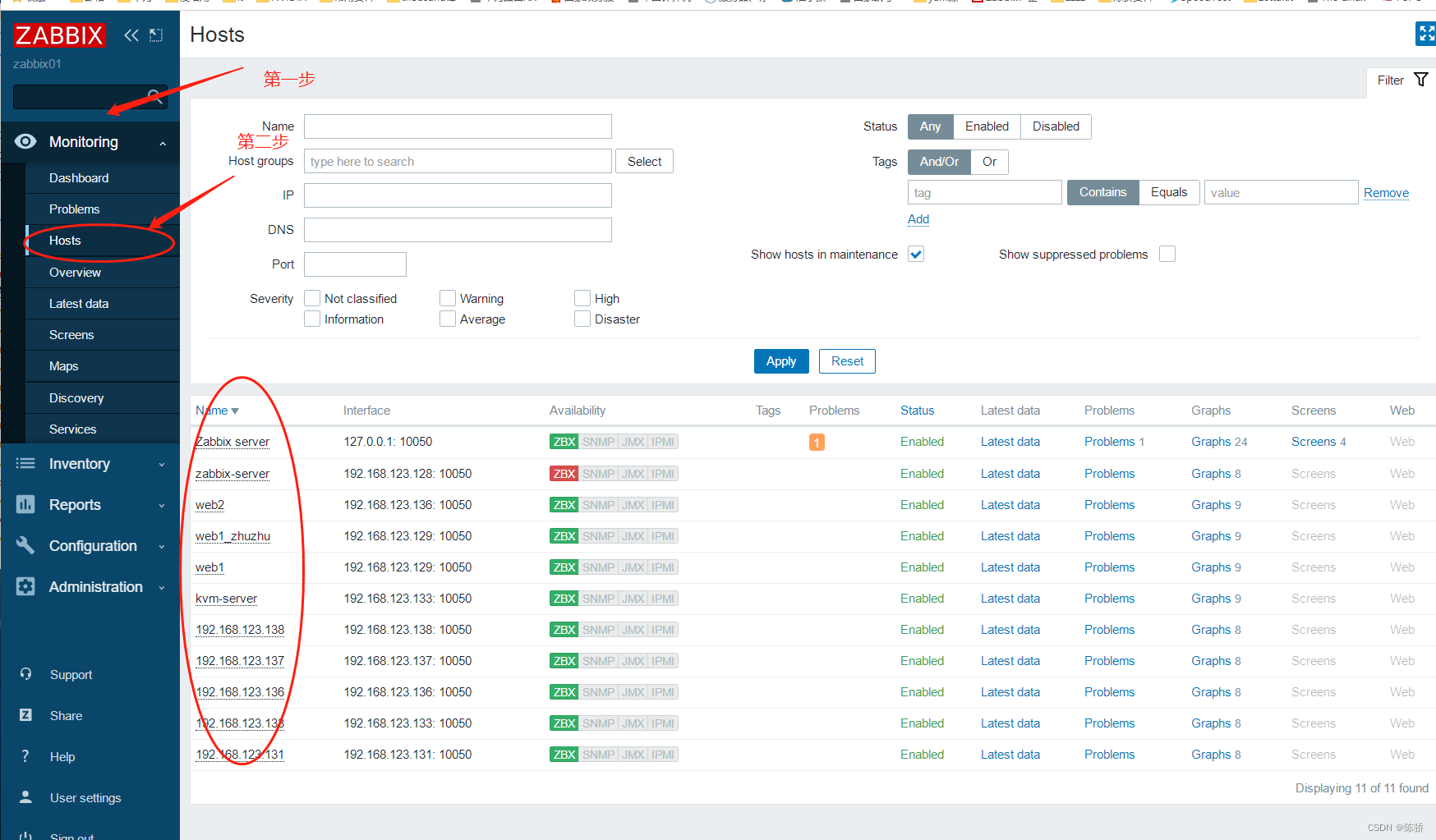Check the High severity box

582,298
